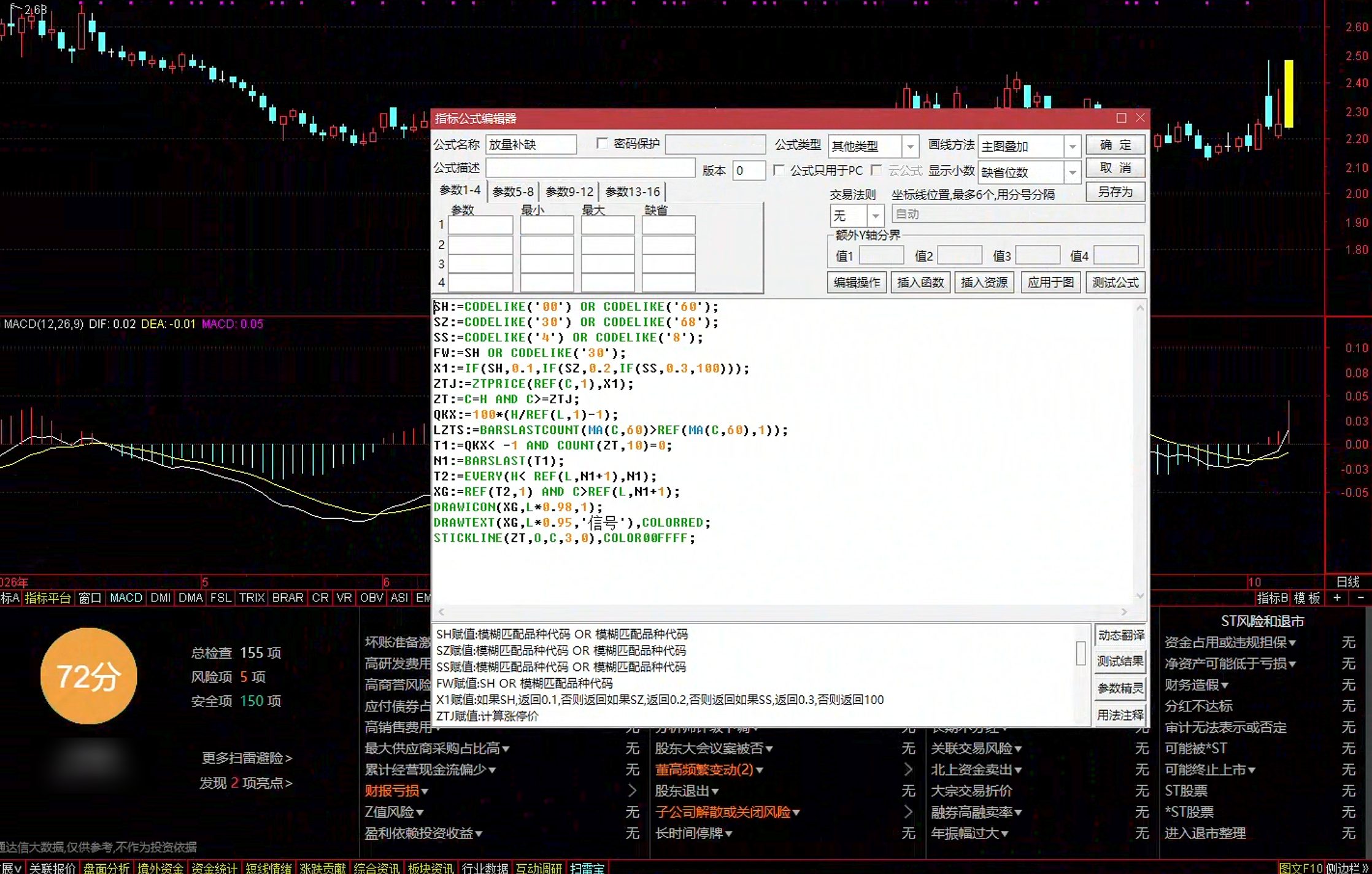
Task: Open the 插入函数 button
Action: [920, 282]
